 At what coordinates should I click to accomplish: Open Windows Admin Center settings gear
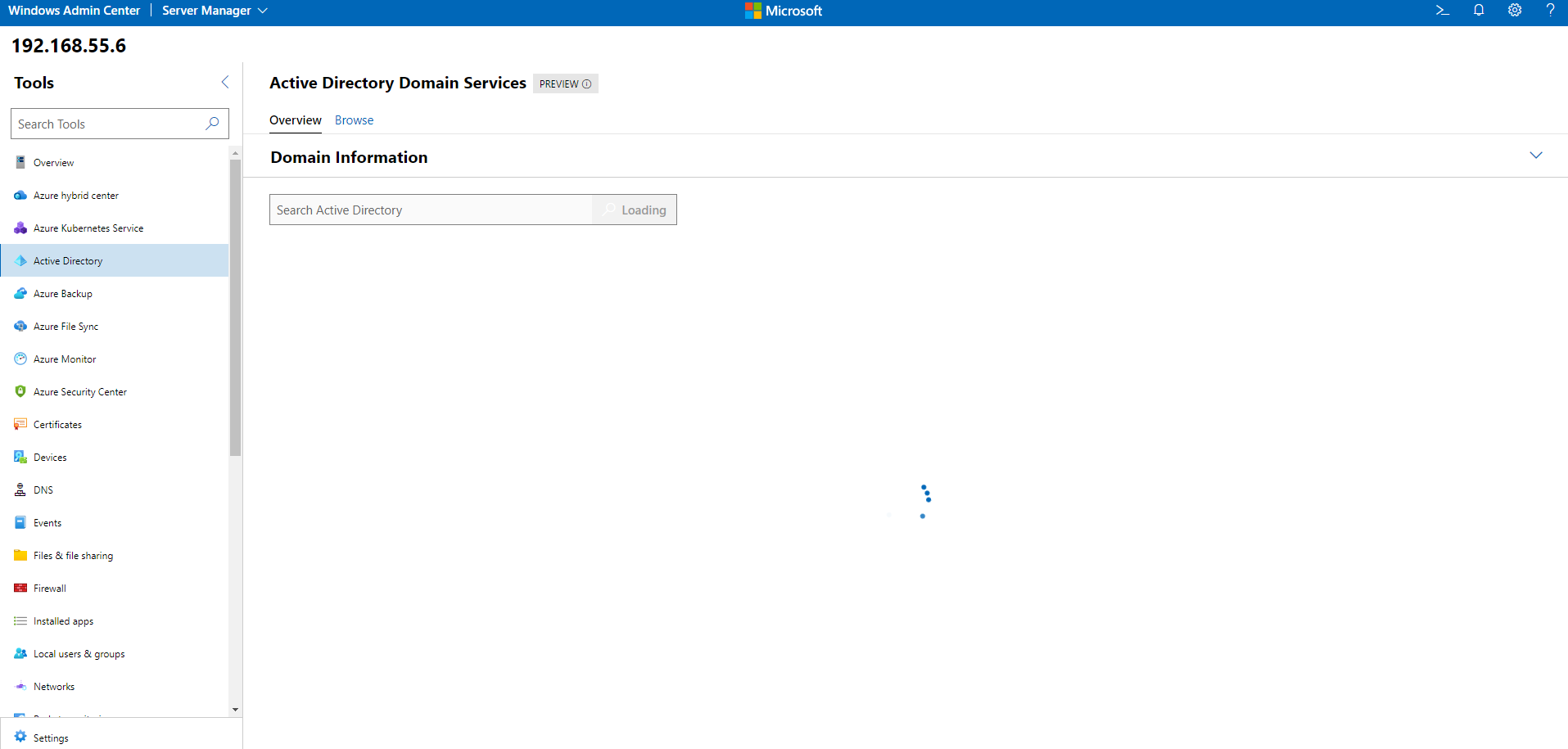click(1514, 10)
